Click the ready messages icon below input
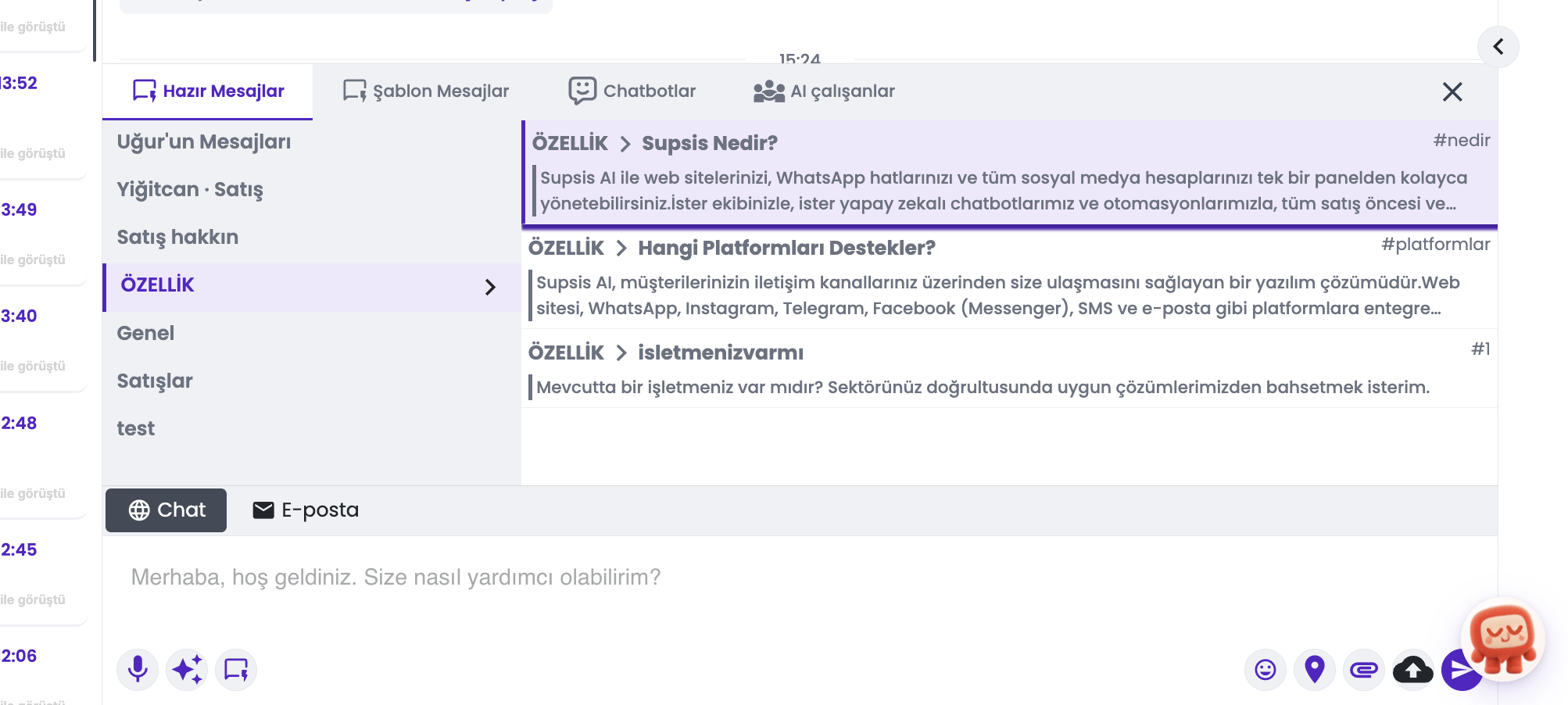Screen dimensions: 1568x705 [236, 670]
